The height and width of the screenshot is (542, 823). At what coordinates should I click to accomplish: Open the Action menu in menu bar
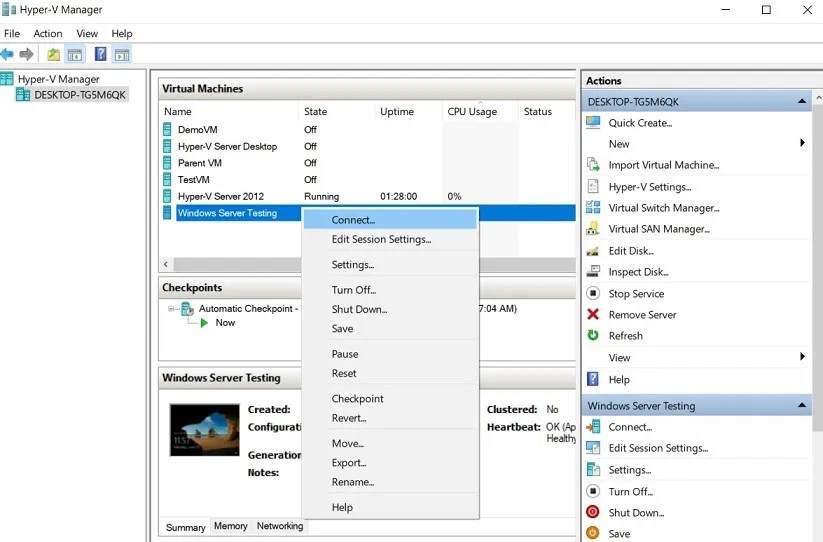[47, 34]
